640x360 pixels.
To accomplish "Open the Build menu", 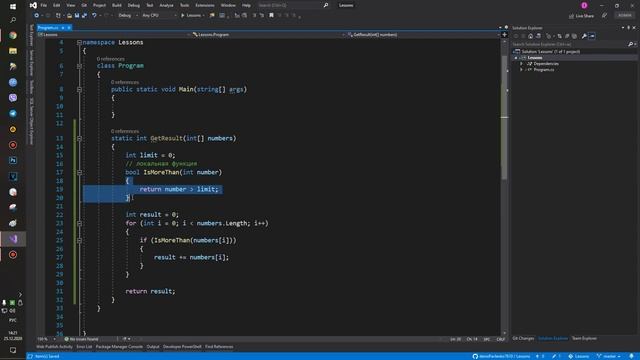I will [117, 5].
